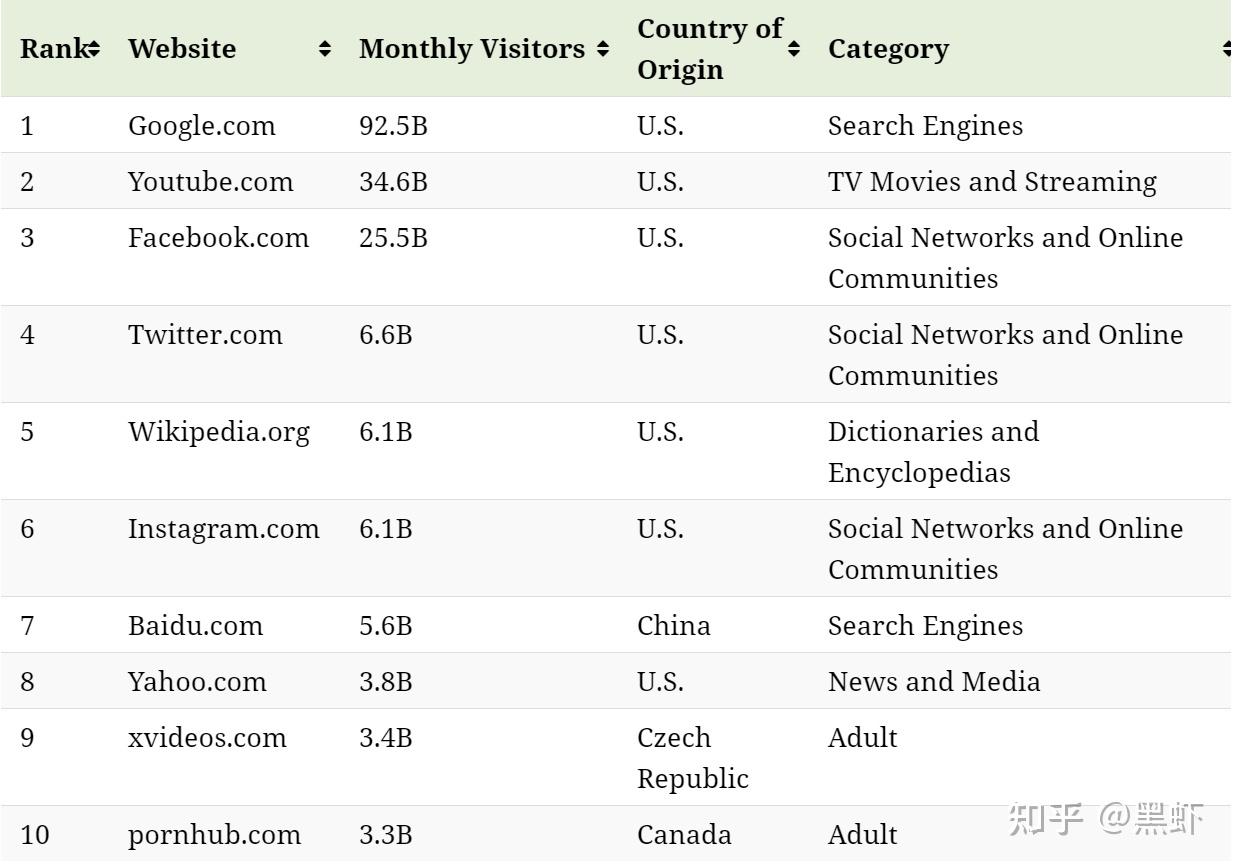This screenshot has height=868, width=1235.
Task: Click the China country cell
Action: [673, 626]
